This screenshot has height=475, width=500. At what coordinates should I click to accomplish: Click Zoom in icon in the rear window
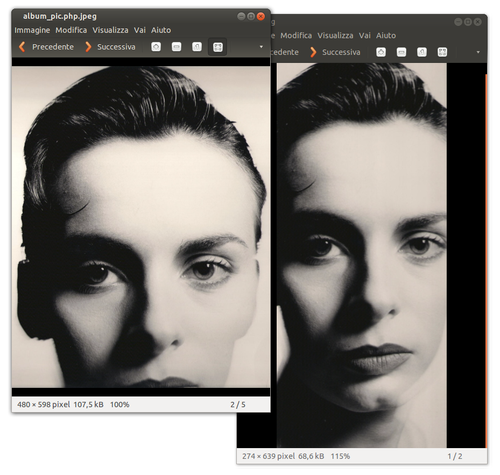coord(381,52)
